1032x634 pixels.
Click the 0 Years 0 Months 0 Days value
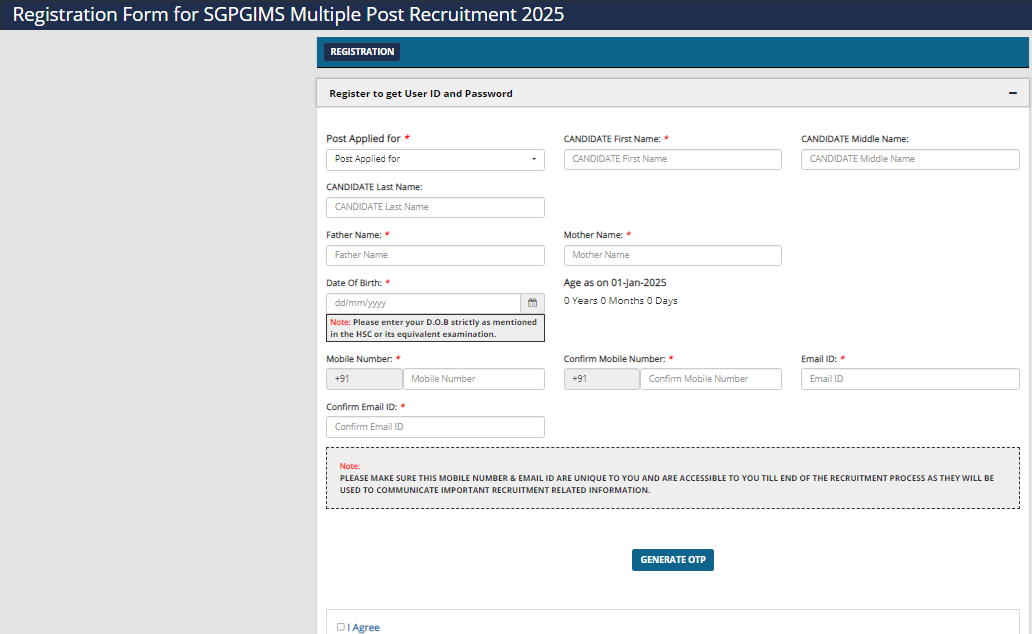click(x=621, y=301)
